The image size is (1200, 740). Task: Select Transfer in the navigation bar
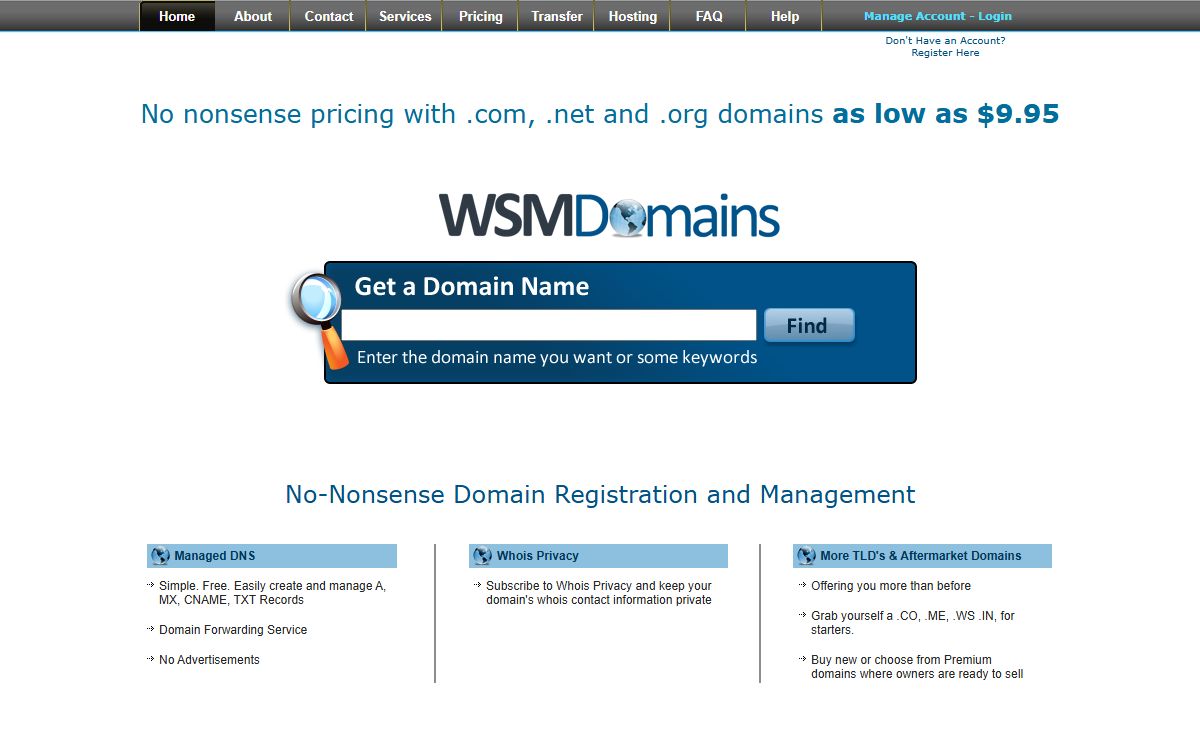(557, 16)
